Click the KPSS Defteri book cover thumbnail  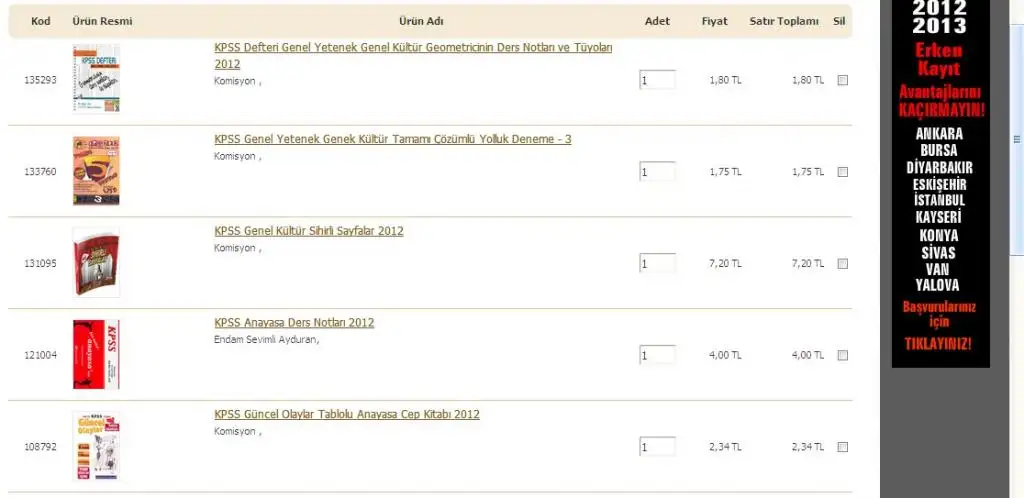coord(96,79)
